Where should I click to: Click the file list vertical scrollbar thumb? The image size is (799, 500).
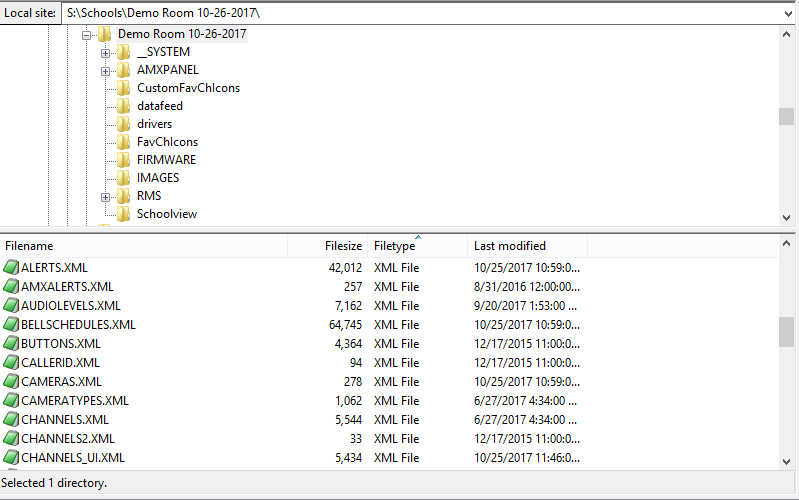coord(787,331)
